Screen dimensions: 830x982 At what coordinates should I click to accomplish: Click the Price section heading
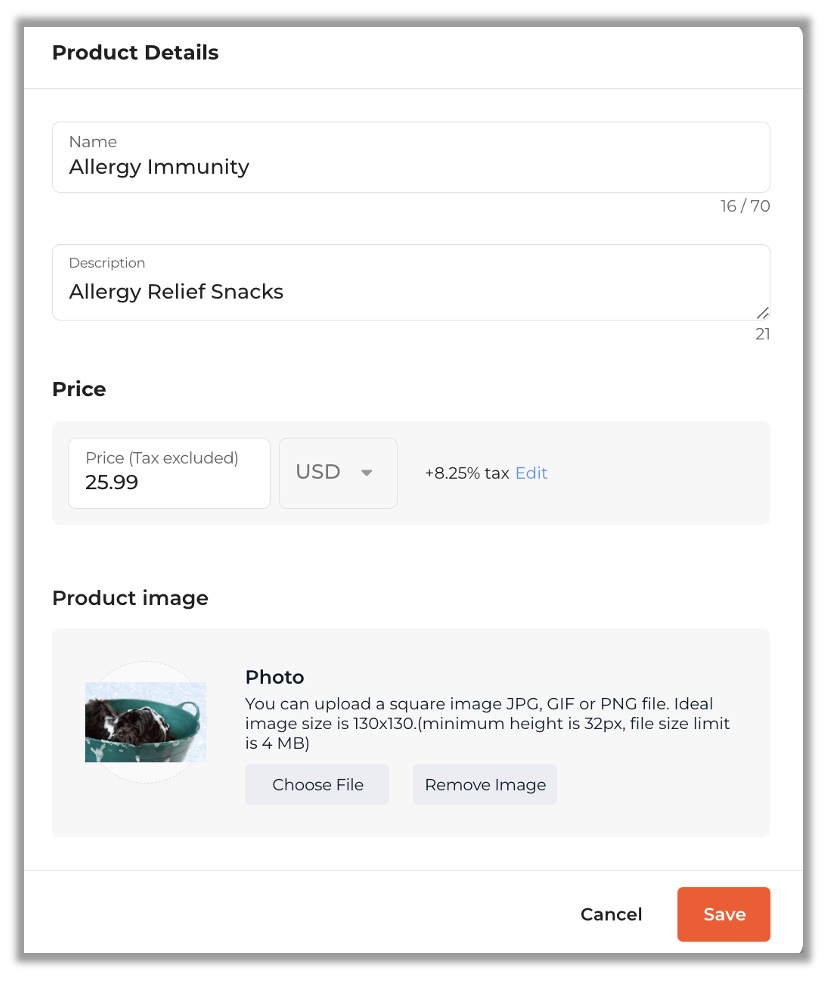tap(79, 389)
